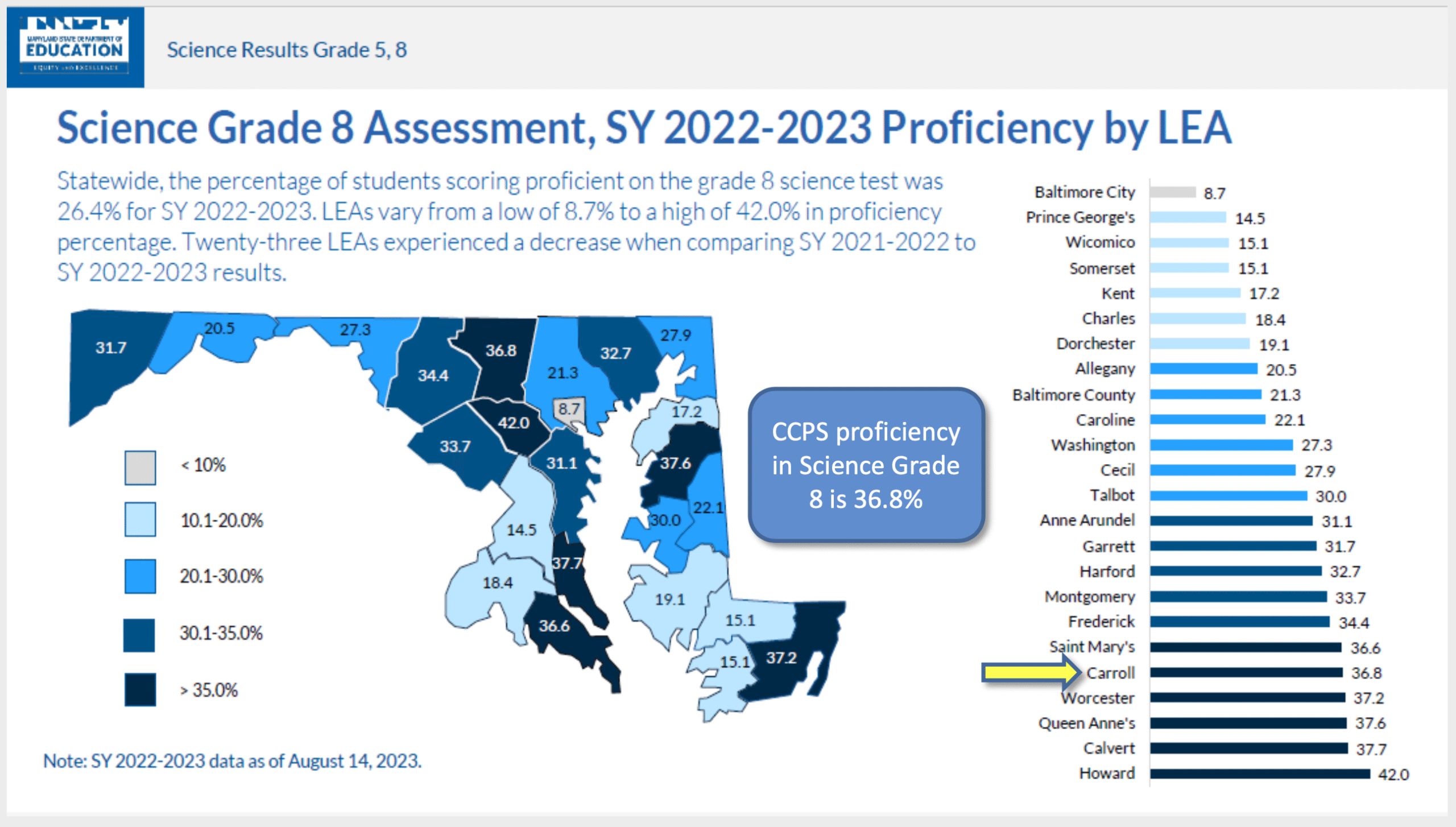Image resolution: width=1456 pixels, height=827 pixels.
Task: Click the Howard bar showing 42.0
Action: [x=1259, y=774]
